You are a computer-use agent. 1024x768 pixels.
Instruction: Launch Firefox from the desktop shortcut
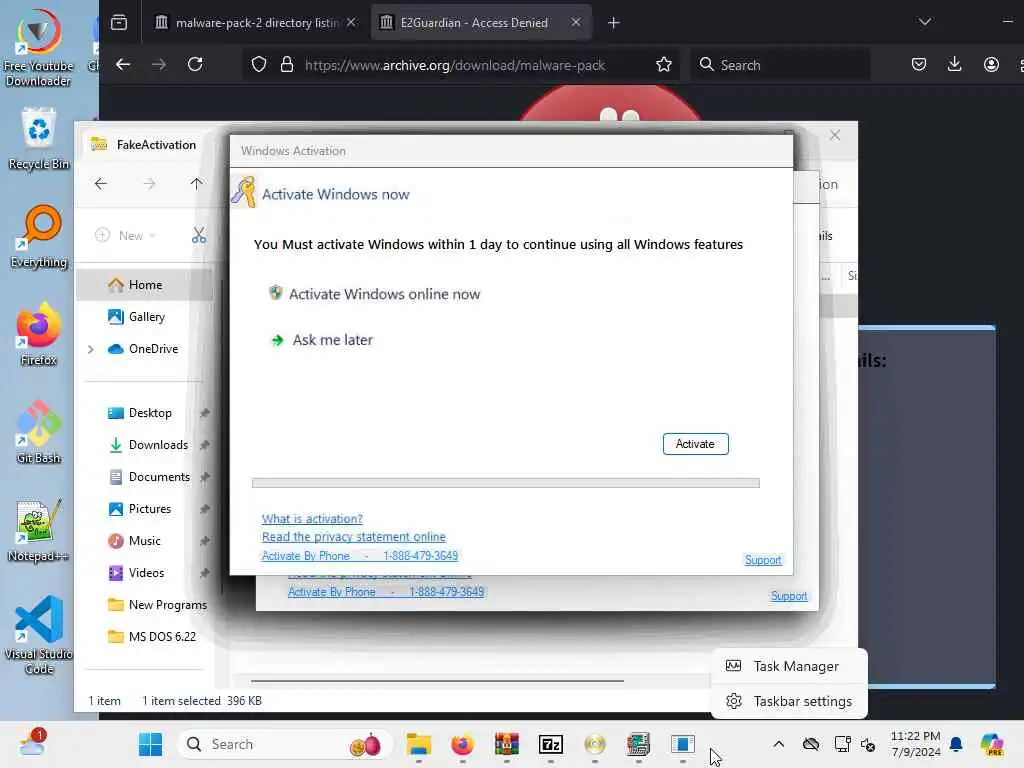[39, 334]
